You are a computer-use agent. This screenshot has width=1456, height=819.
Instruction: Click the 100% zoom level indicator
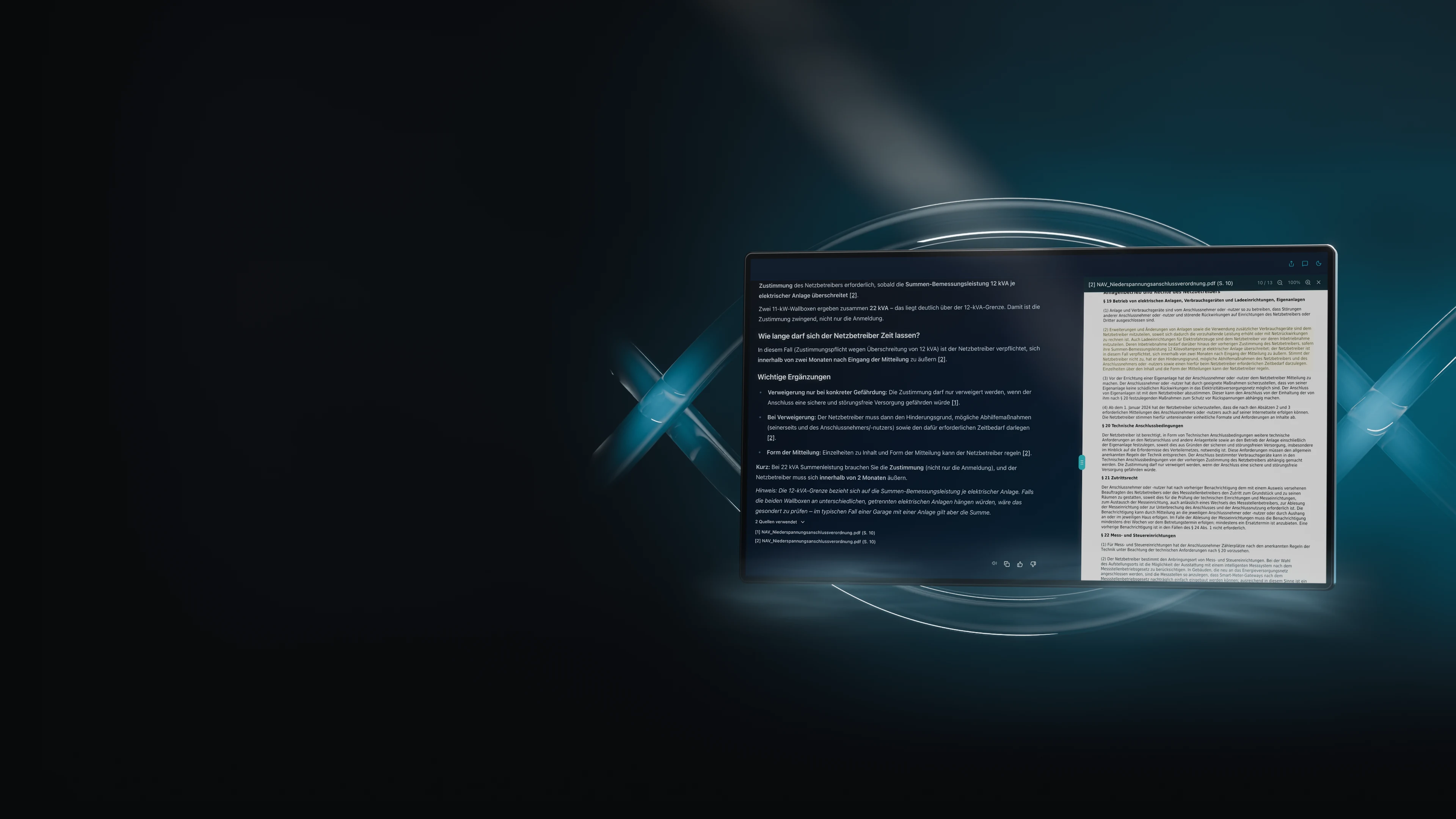tap(1294, 282)
